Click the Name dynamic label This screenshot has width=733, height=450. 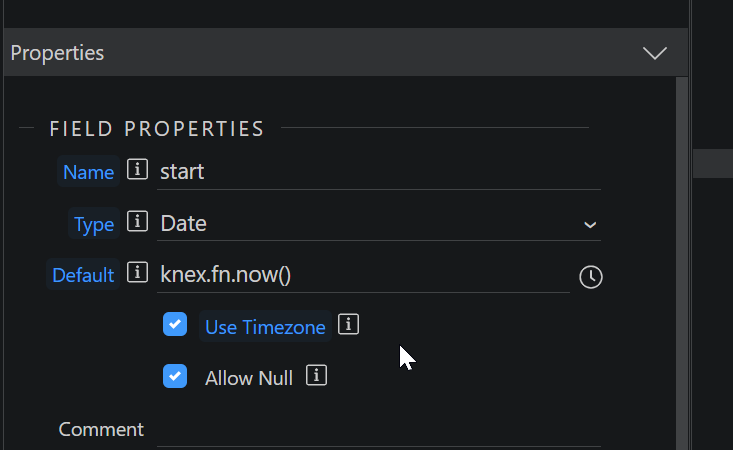[x=88, y=171]
